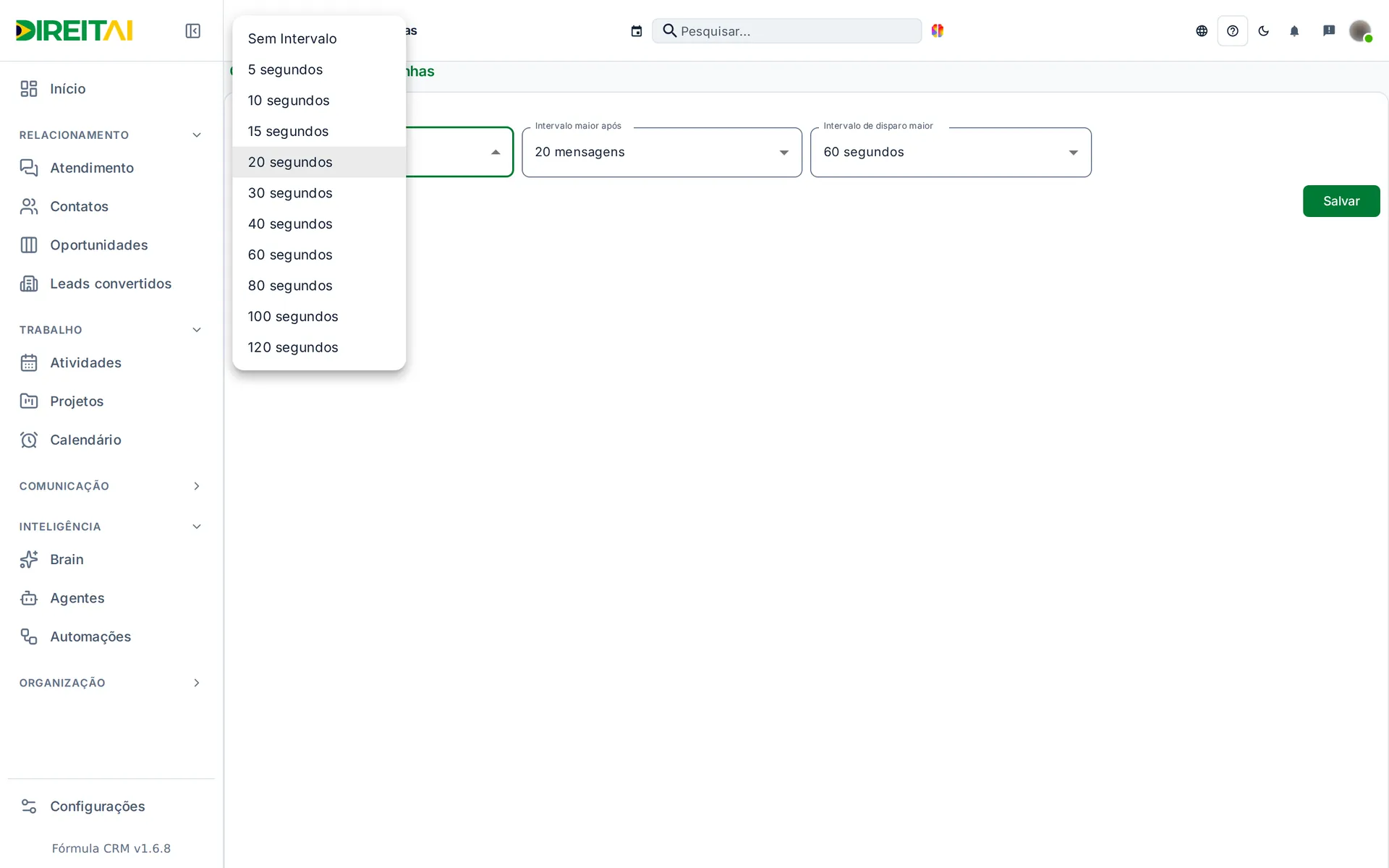
Task: Pick '100 segundos' from the list
Action: [x=319, y=317]
